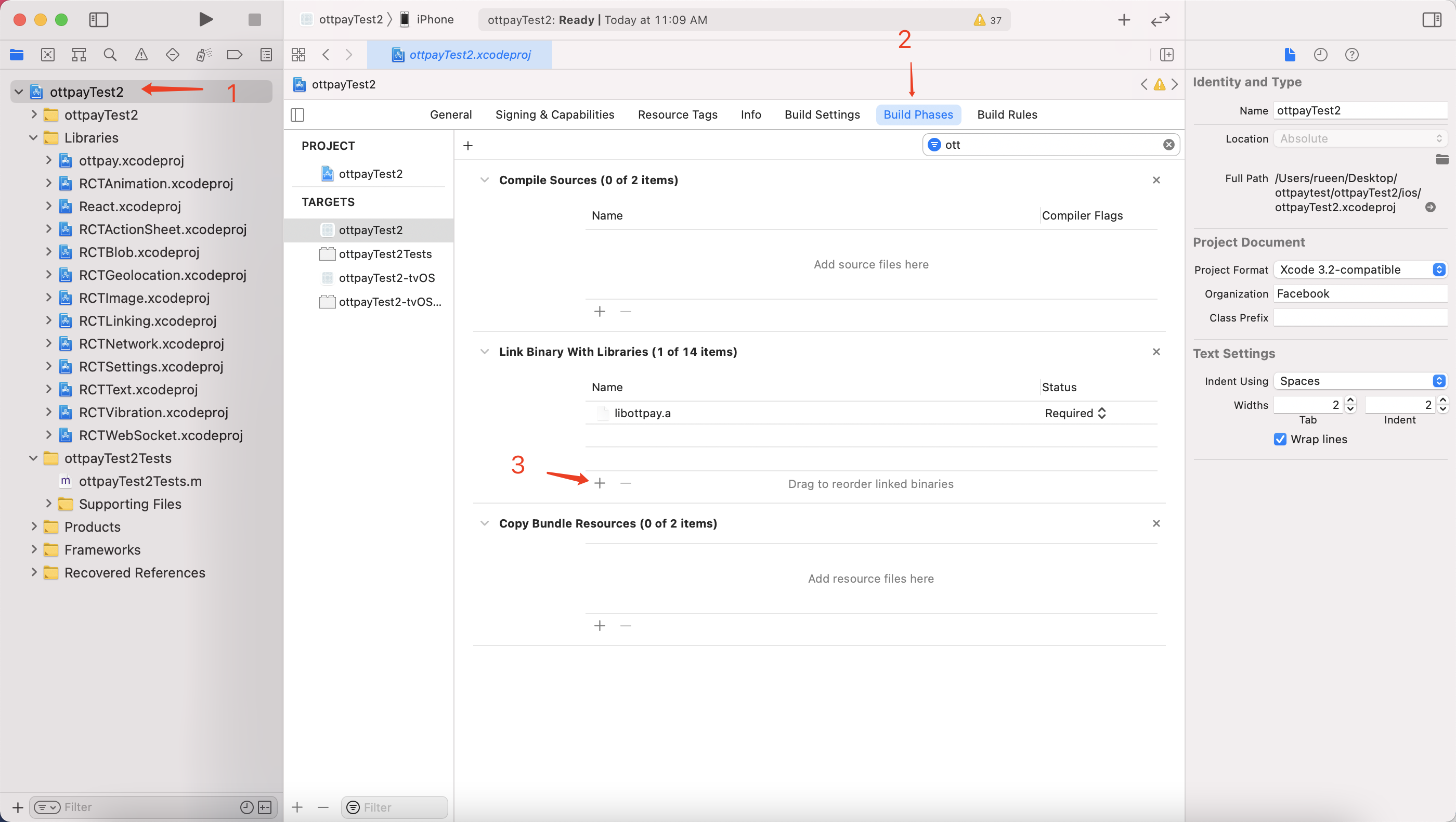This screenshot has width=1456, height=822.
Task: Open the Source Control navigator icon
Action: tap(48, 55)
